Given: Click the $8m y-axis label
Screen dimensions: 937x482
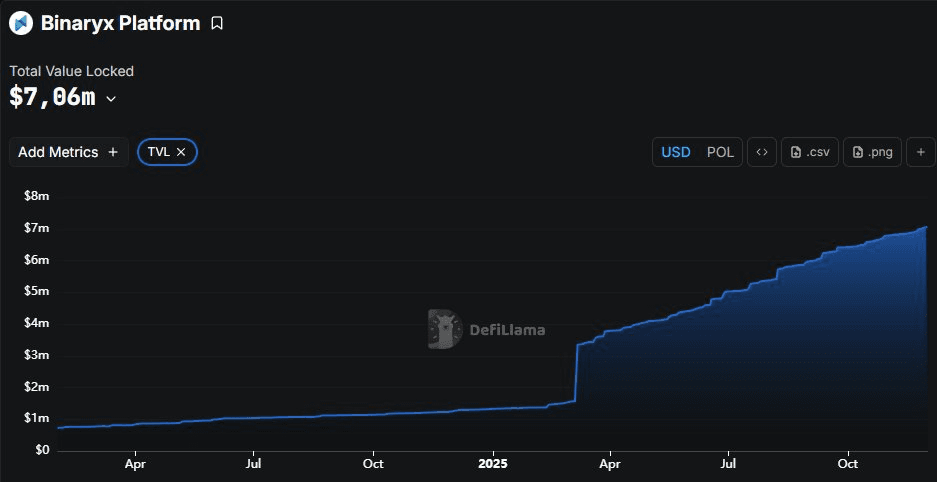Looking at the screenshot, I should [x=36, y=197].
